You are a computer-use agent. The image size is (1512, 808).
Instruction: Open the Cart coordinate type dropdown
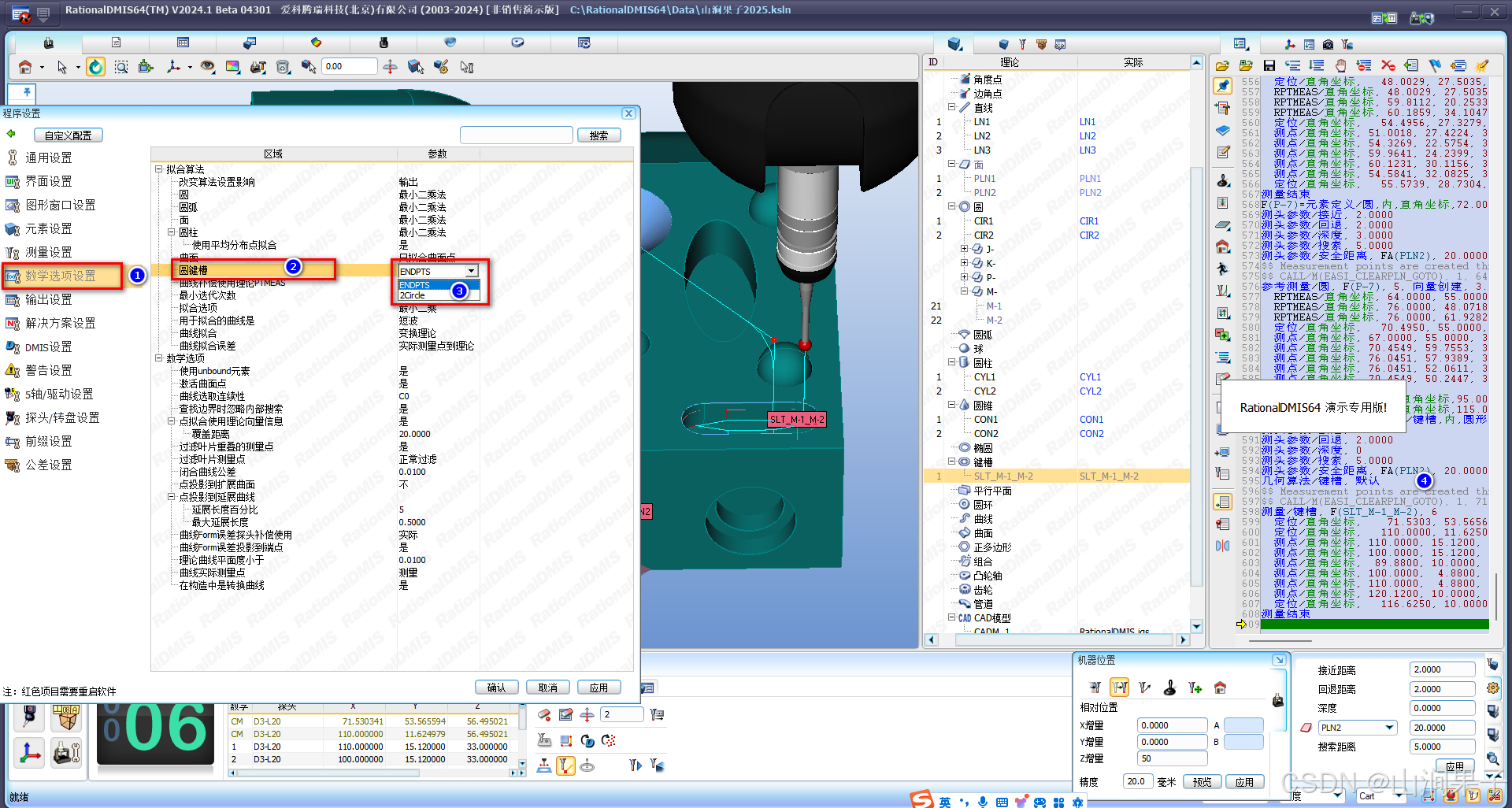coord(1381,796)
